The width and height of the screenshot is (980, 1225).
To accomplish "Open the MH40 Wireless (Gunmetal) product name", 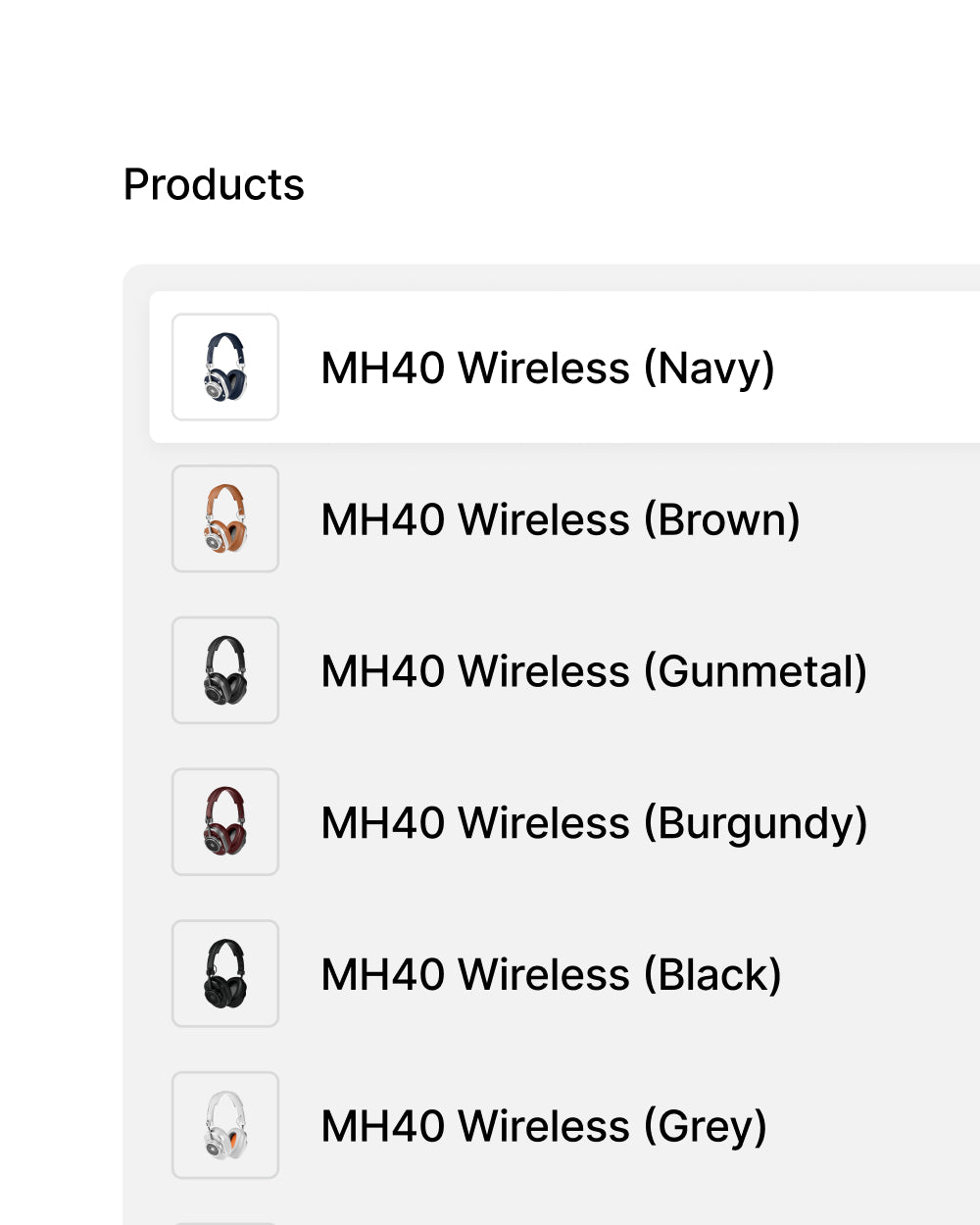I will [x=594, y=671].
